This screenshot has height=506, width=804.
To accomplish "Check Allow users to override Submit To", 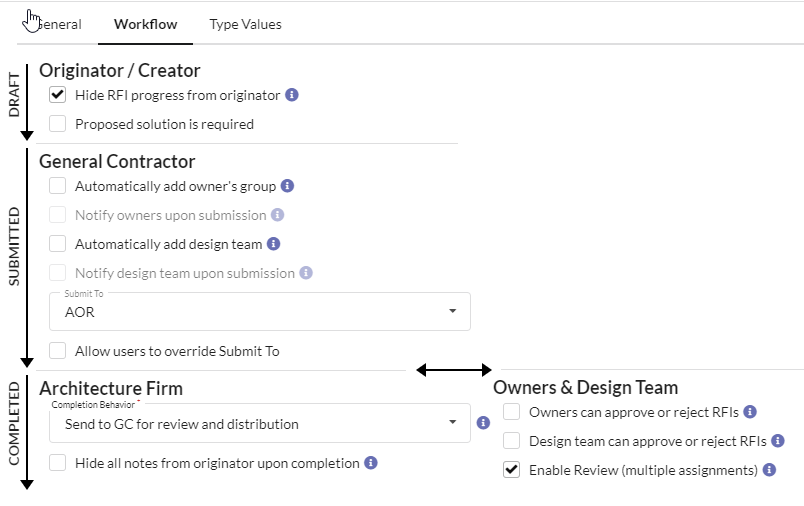I will pos(57,351).
